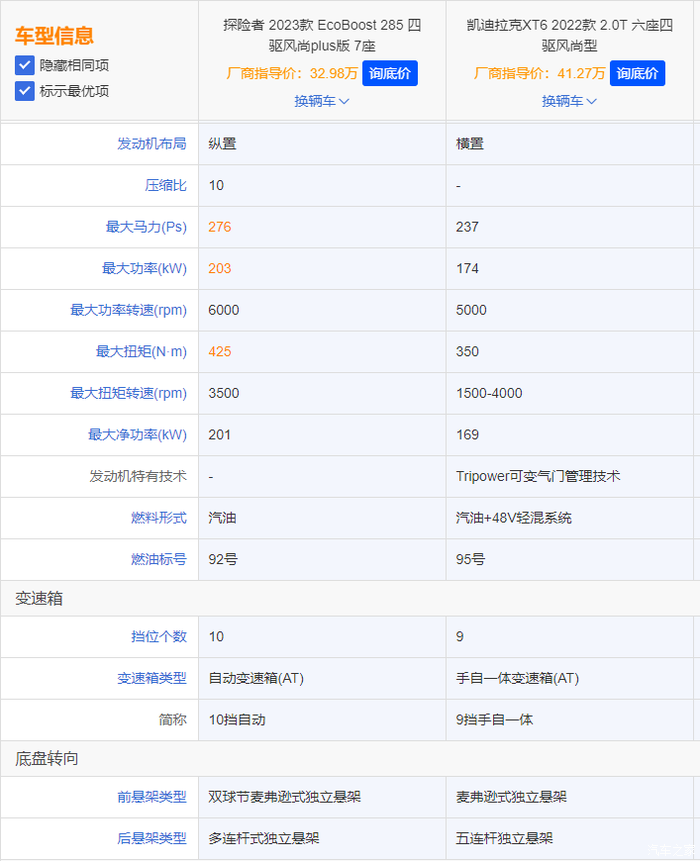Image resolution: width=700 pixels, height=861 pixels.
Task: Select the 底盘转向 section header
Action: (x=47, y=759)
